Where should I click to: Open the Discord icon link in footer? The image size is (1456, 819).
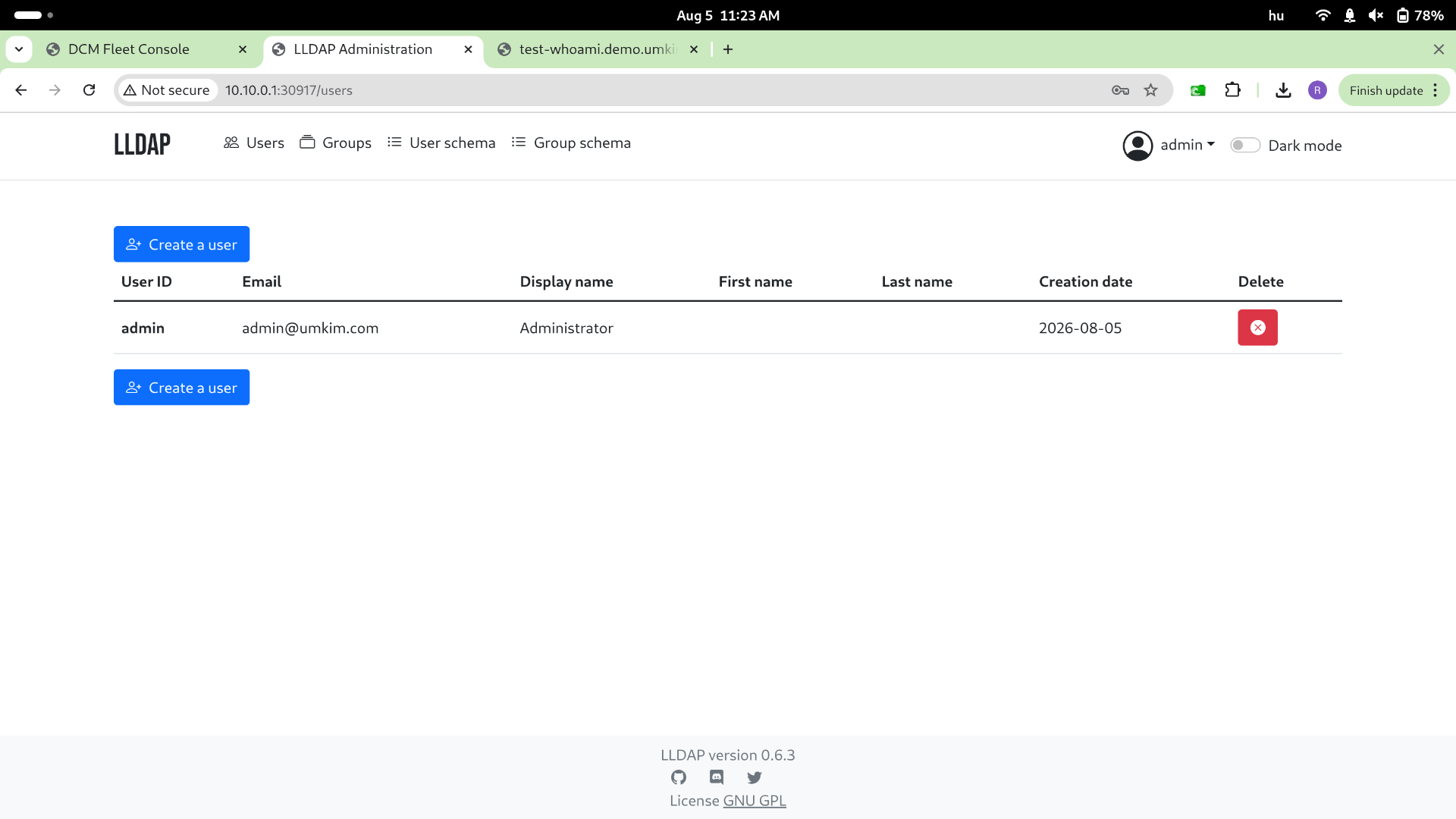[x=717, y=777]
